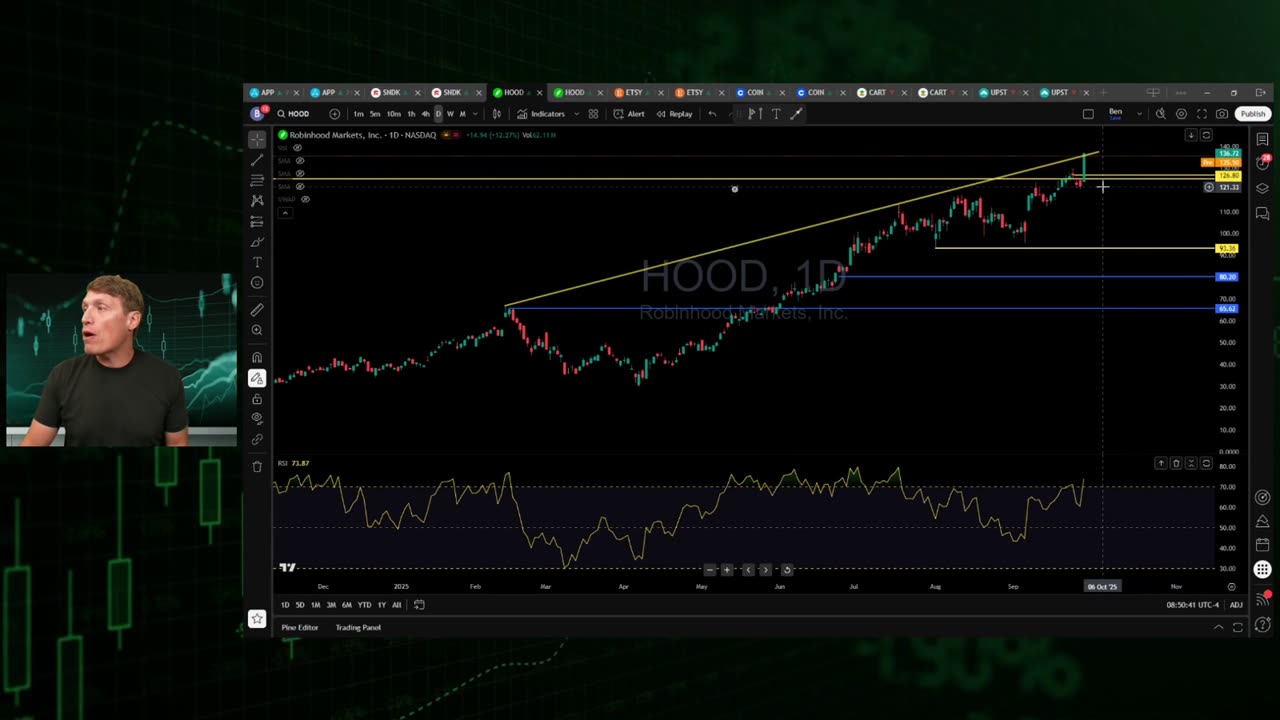Select the ruler measure tool
The image size is (1280, 720).
[x=257, y=310]
